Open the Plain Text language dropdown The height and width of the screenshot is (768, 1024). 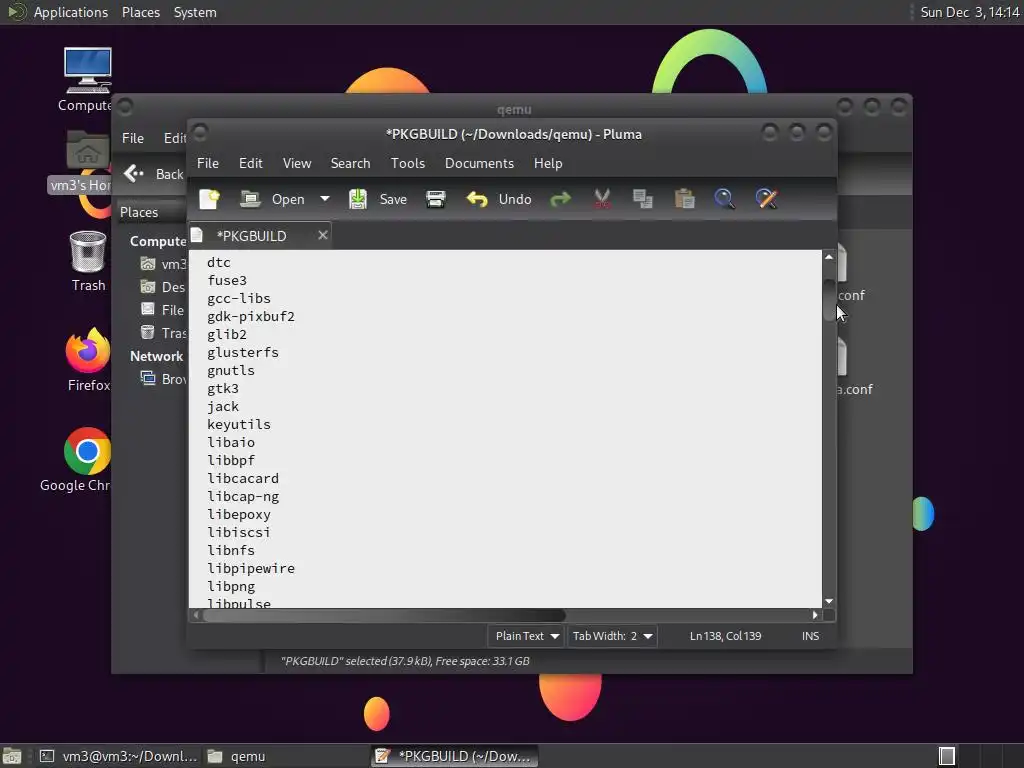[526, 636]
